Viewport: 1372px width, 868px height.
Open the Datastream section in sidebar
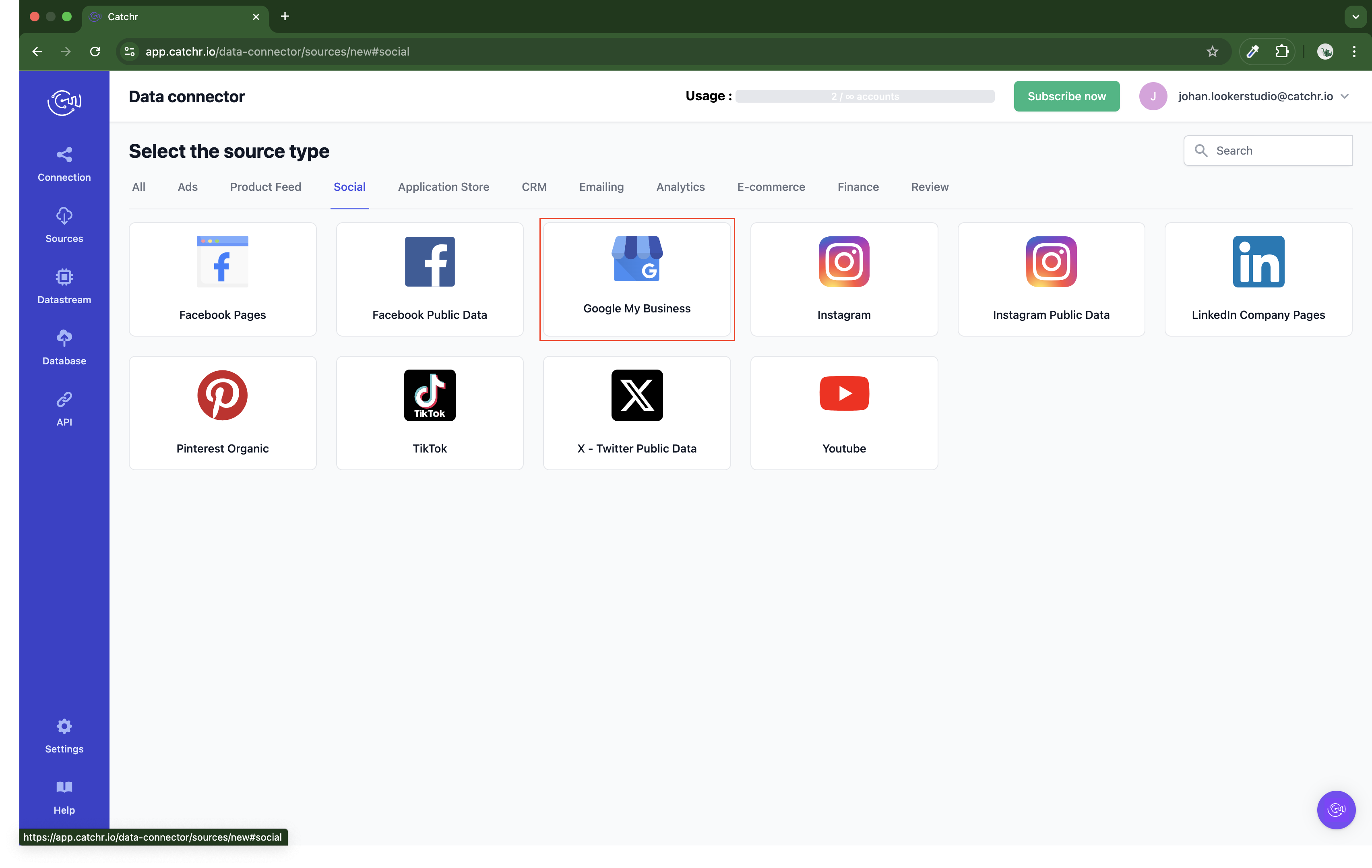64,287
